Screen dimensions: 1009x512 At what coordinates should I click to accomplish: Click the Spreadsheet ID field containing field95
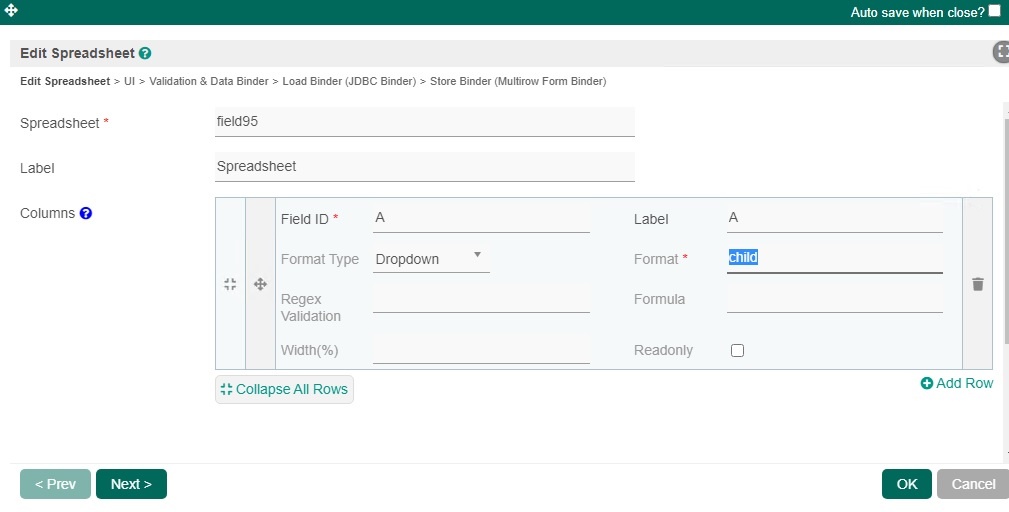425,121
